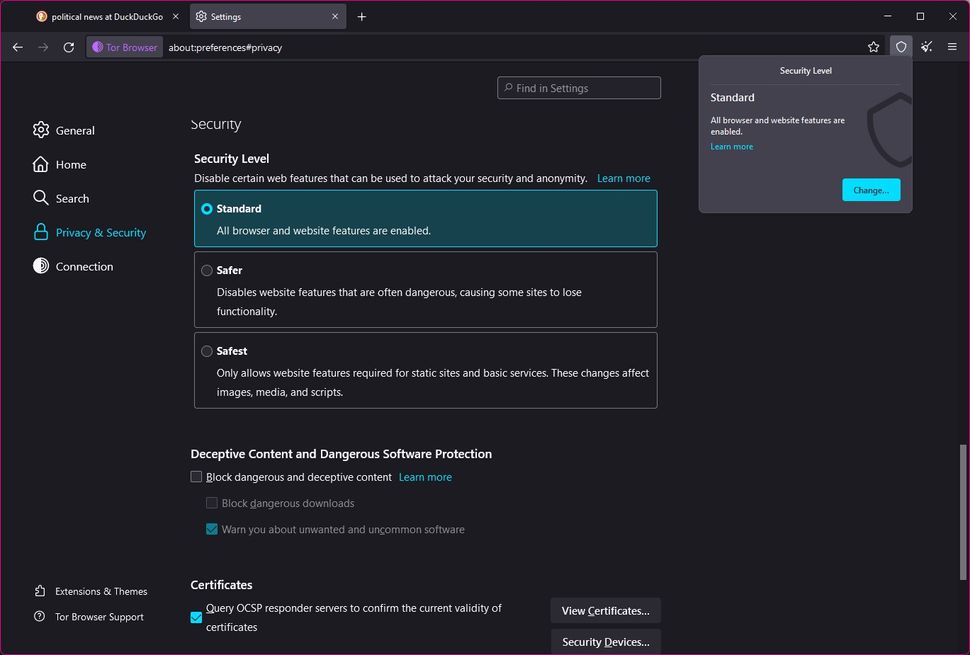Select the Safer security level

pyautogui.click(x=207, y=270)
